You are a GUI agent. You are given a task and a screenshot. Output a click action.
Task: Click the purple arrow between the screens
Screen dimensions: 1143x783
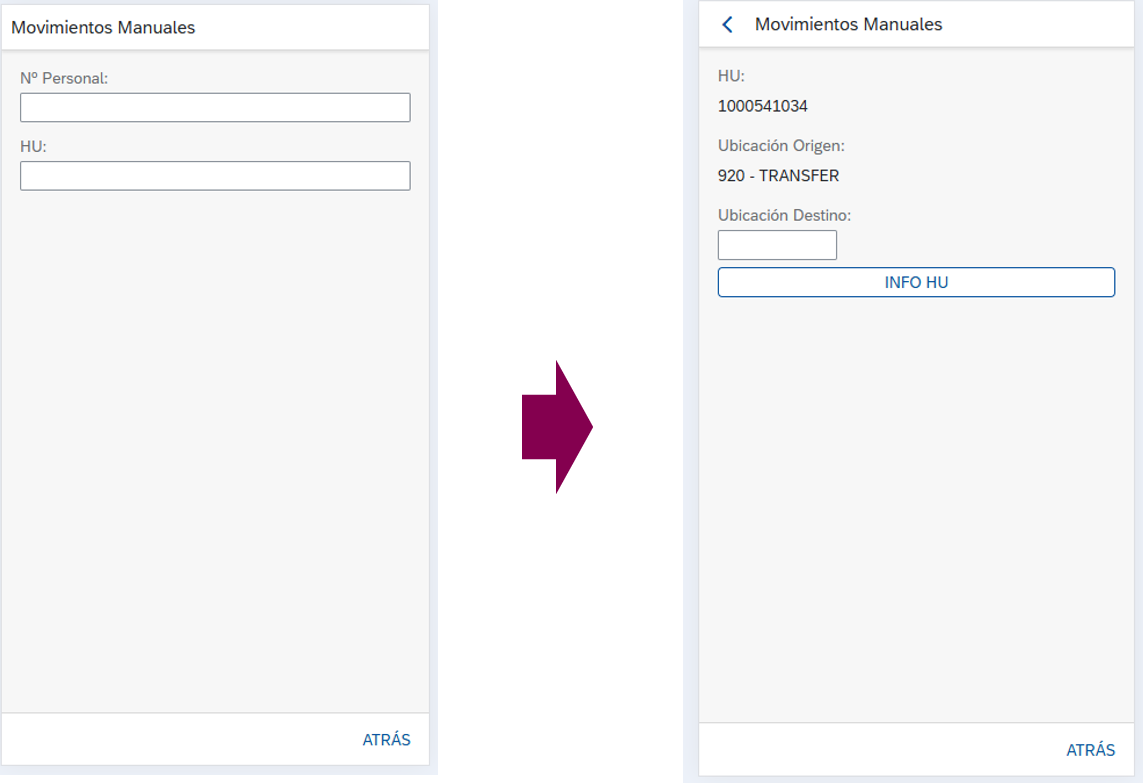point(557,426)
